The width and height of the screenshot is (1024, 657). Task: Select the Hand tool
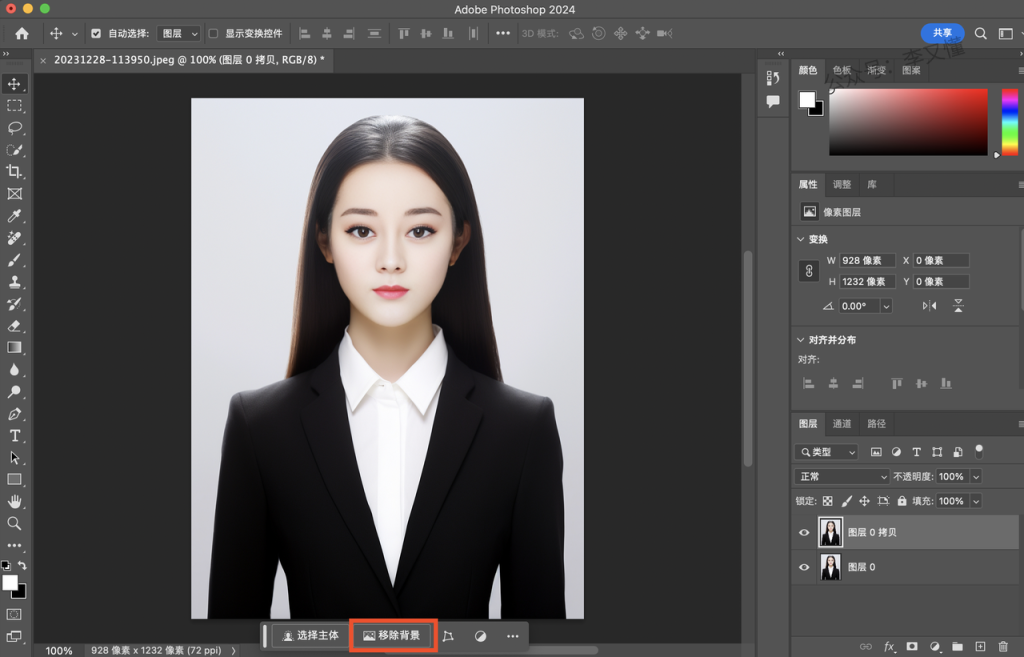coord(15,502)
